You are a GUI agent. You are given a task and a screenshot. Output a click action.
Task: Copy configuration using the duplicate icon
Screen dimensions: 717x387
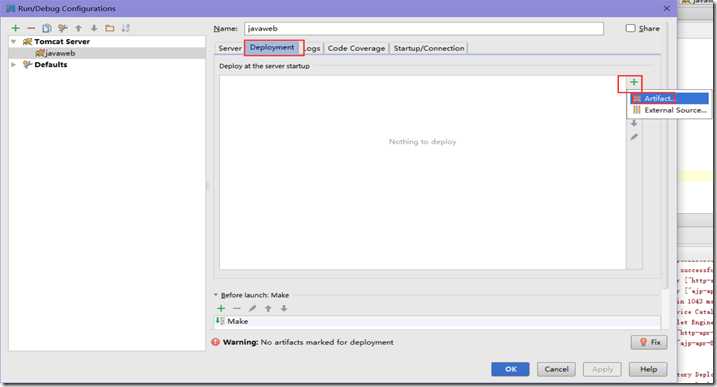(x=47, y=28)
